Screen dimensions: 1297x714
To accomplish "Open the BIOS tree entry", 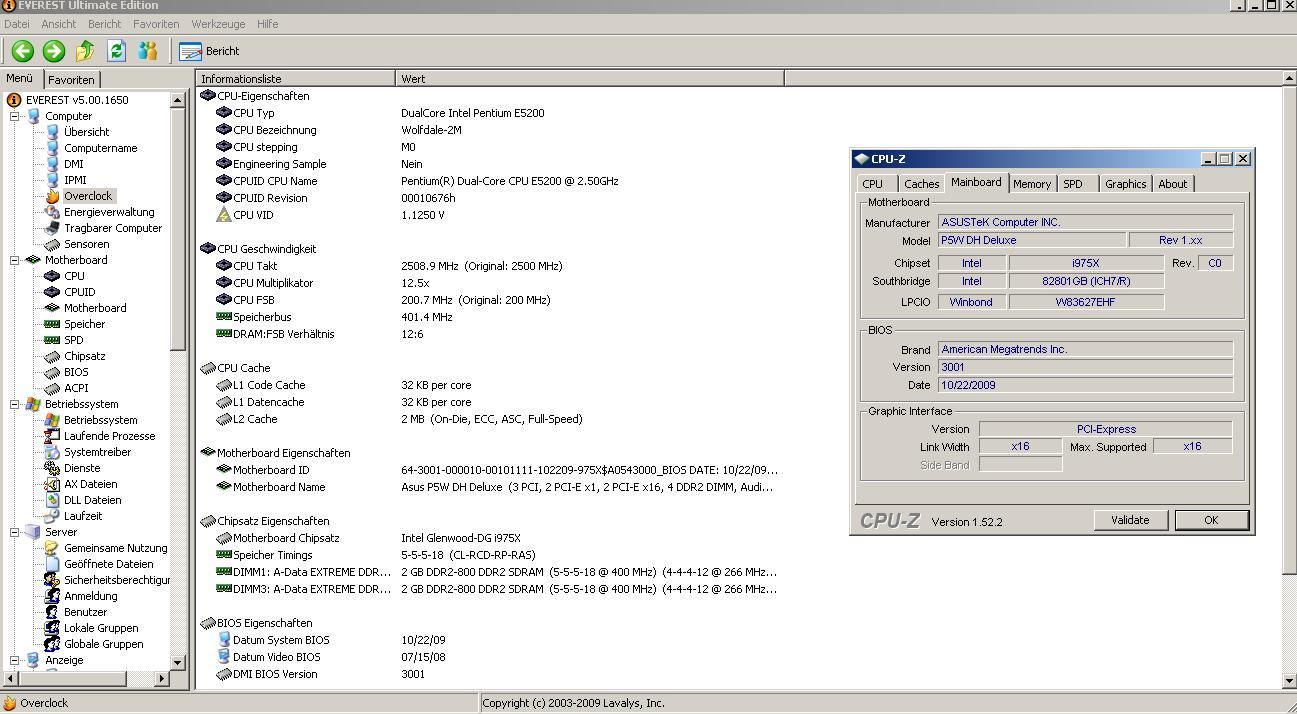I will [76, 372].
